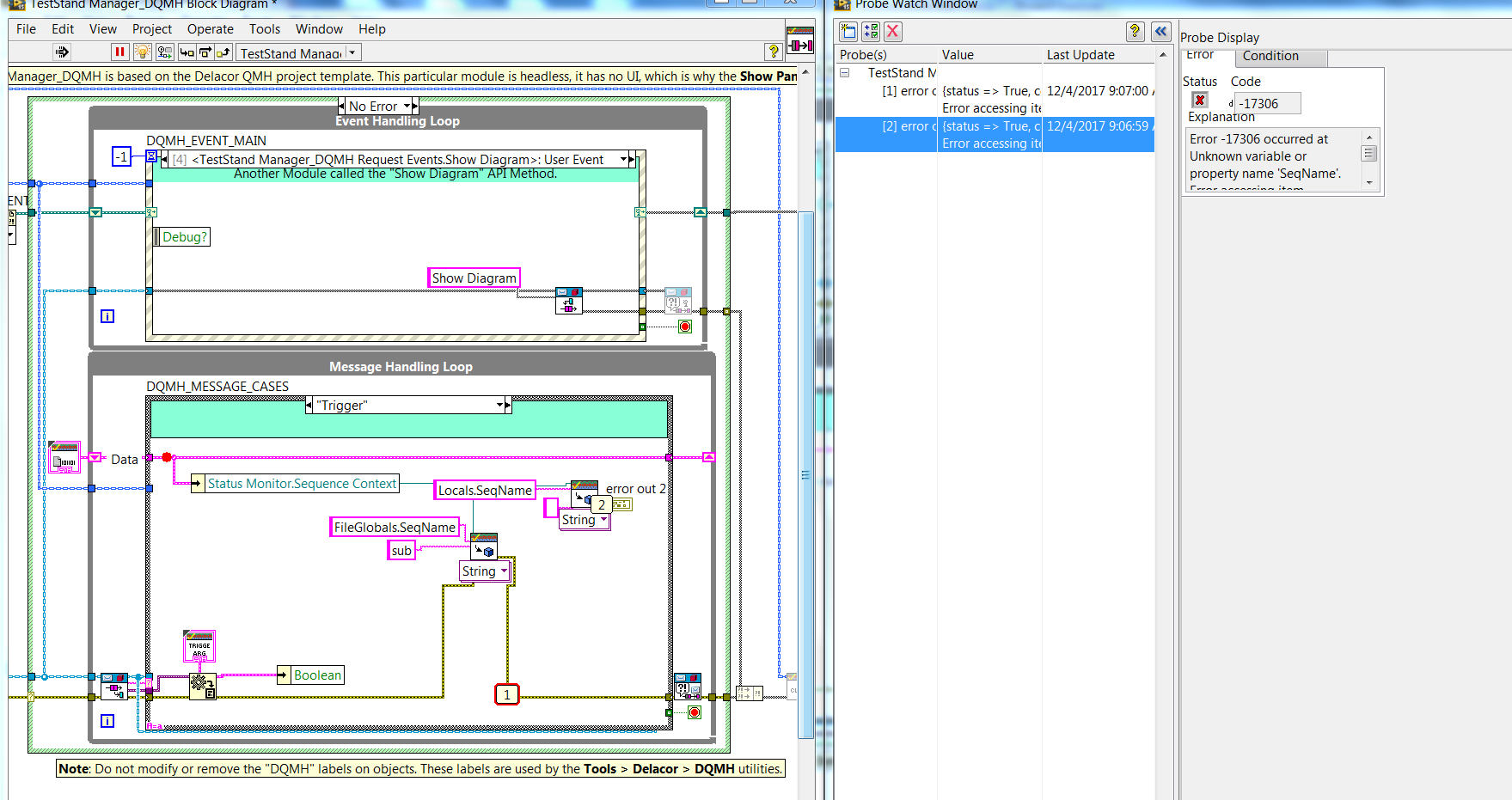Open the lower String type dropdown
The width and height of the screenshot is (1512, 800).
click(485, 571)
